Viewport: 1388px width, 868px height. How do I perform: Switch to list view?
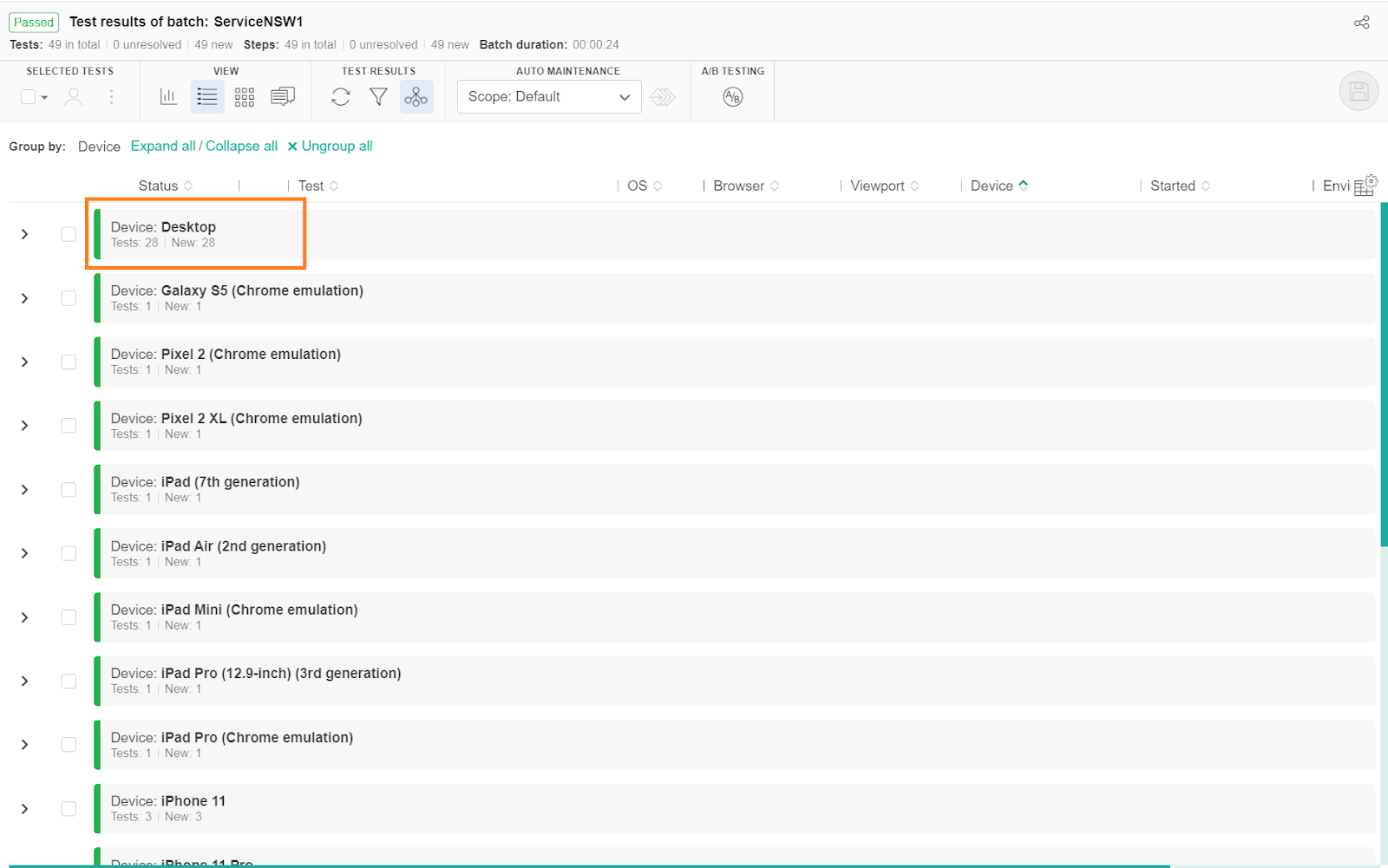point(206,96)
